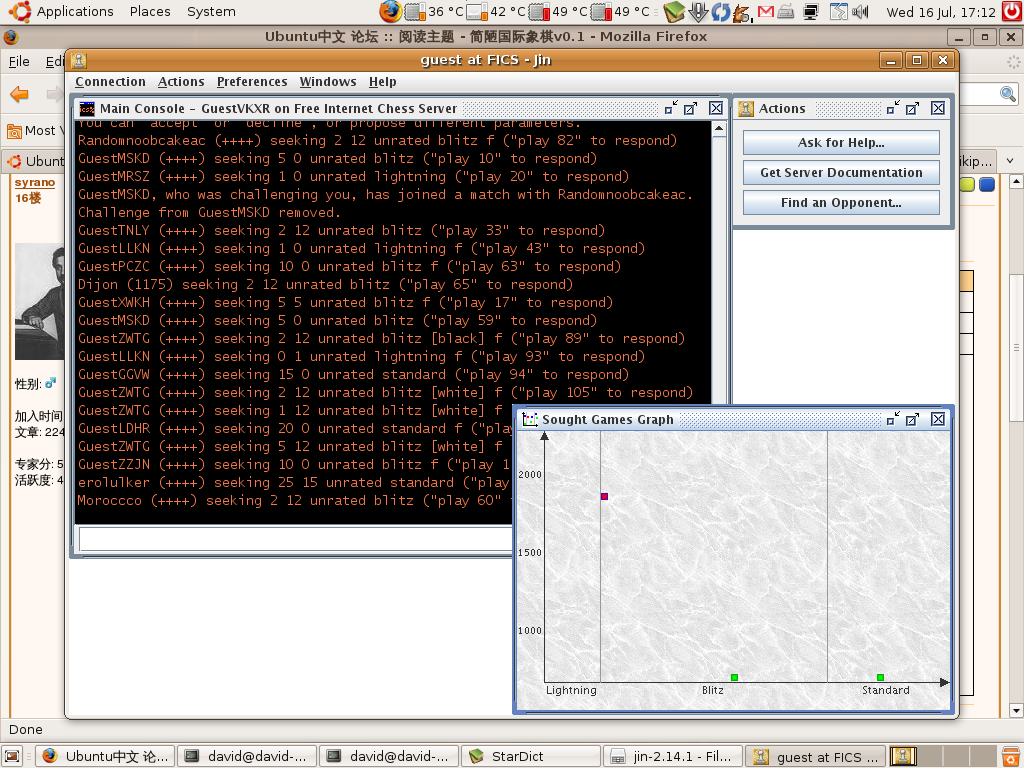Switch to the StarDict taskbar button
Screen dimensions: 1024x768
[530, 756]
